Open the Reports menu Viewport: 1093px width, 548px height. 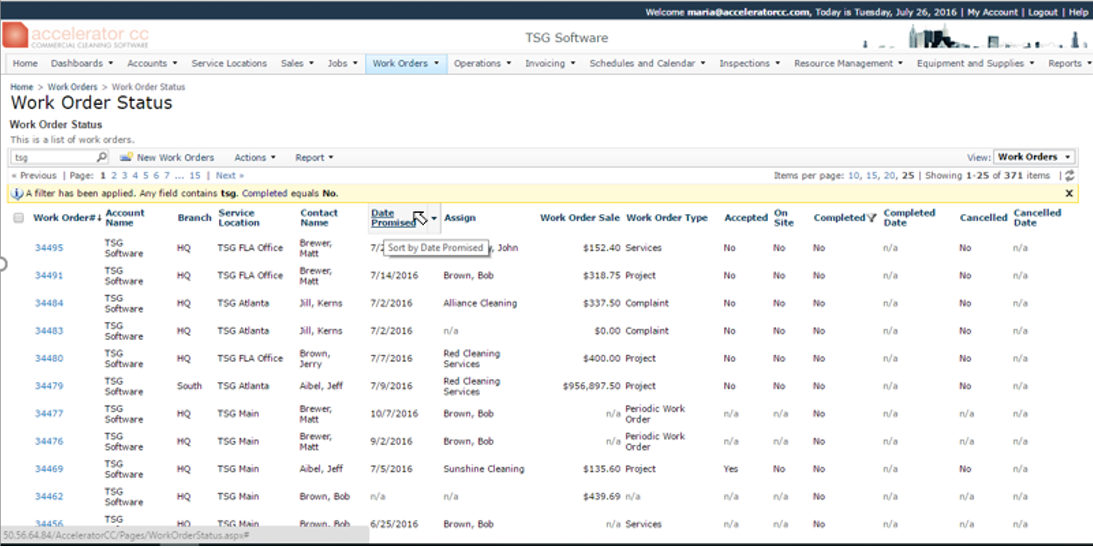click(x=1069, y=63)
